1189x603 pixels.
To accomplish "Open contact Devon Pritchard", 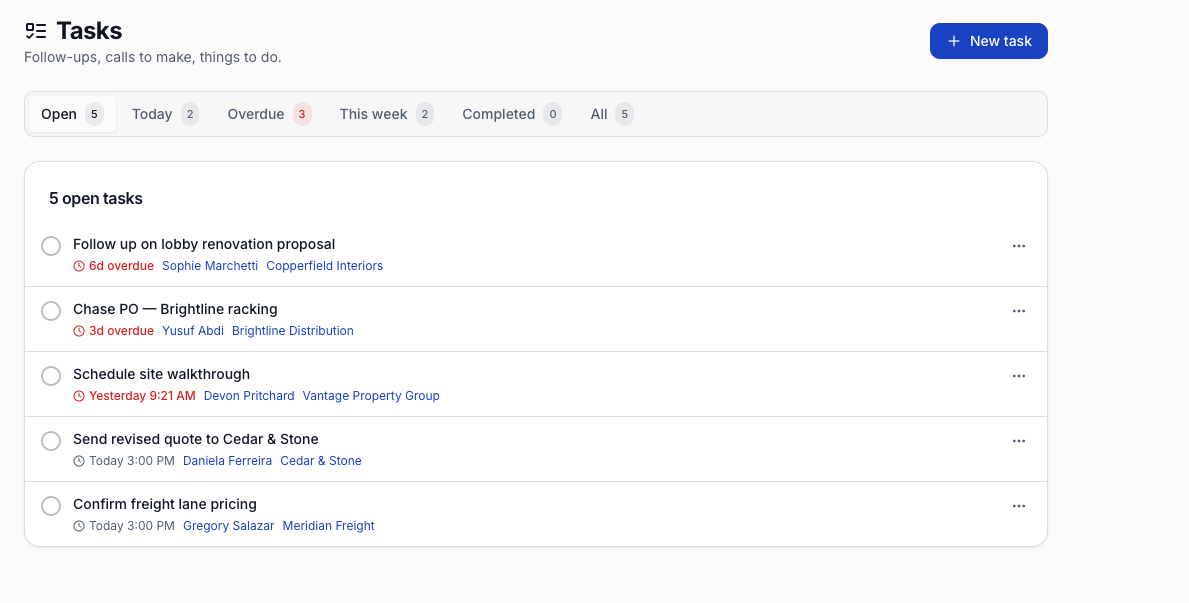I will (249, 396).
